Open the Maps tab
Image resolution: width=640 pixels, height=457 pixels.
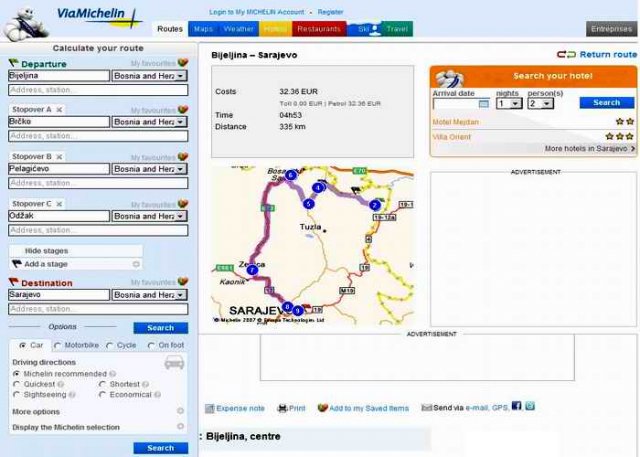[x=203, y=29]
